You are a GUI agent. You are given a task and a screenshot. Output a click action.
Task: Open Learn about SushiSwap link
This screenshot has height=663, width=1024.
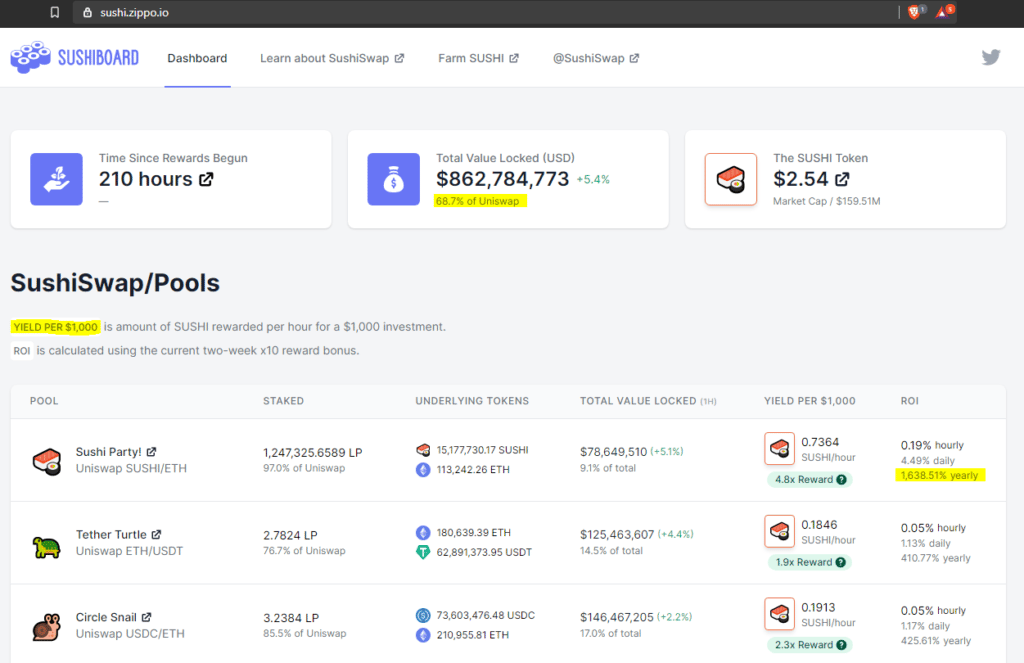(332, 58)
